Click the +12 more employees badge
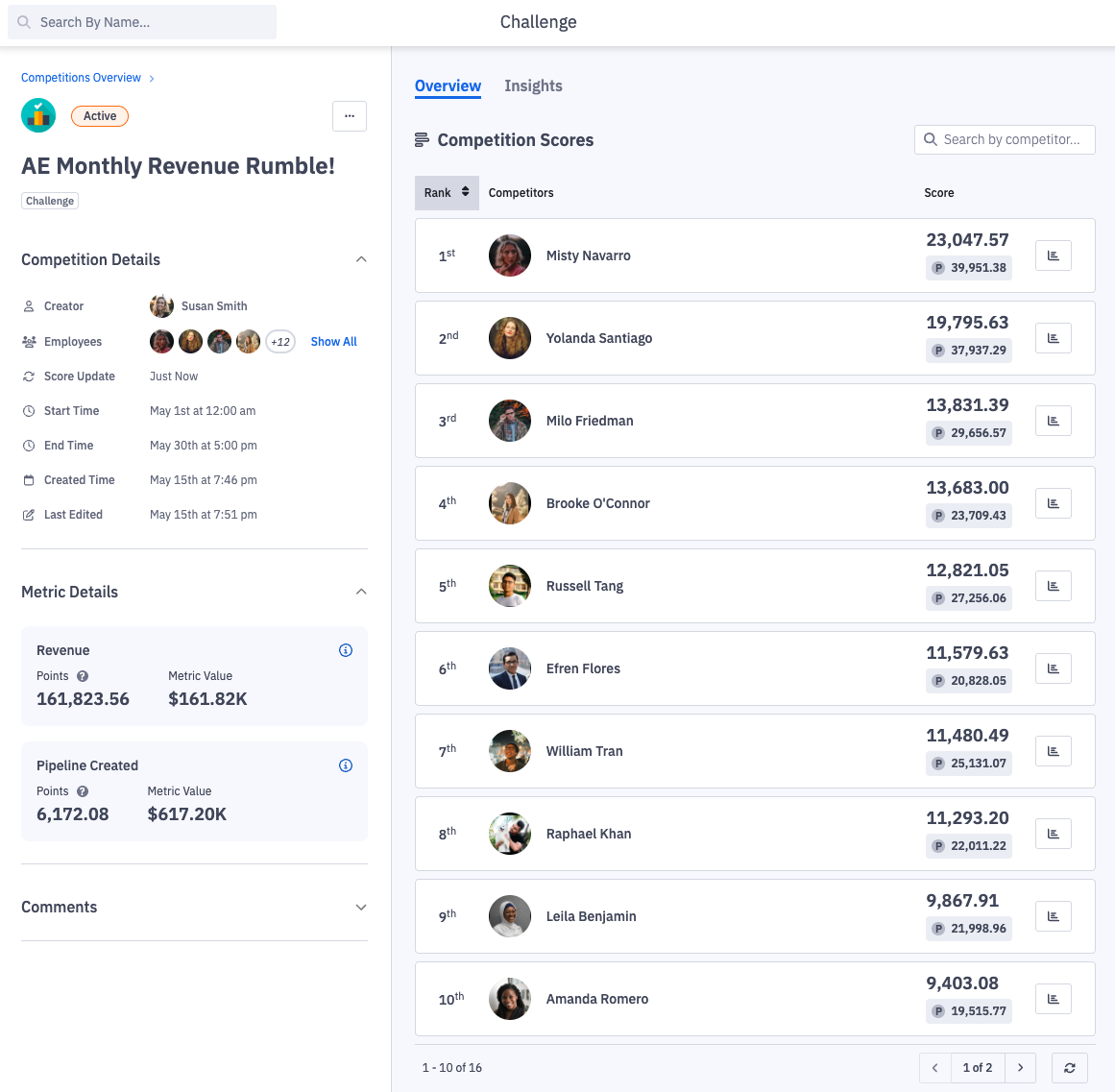This screenshot has width=1115, height=1092. (x=280, y=342)
